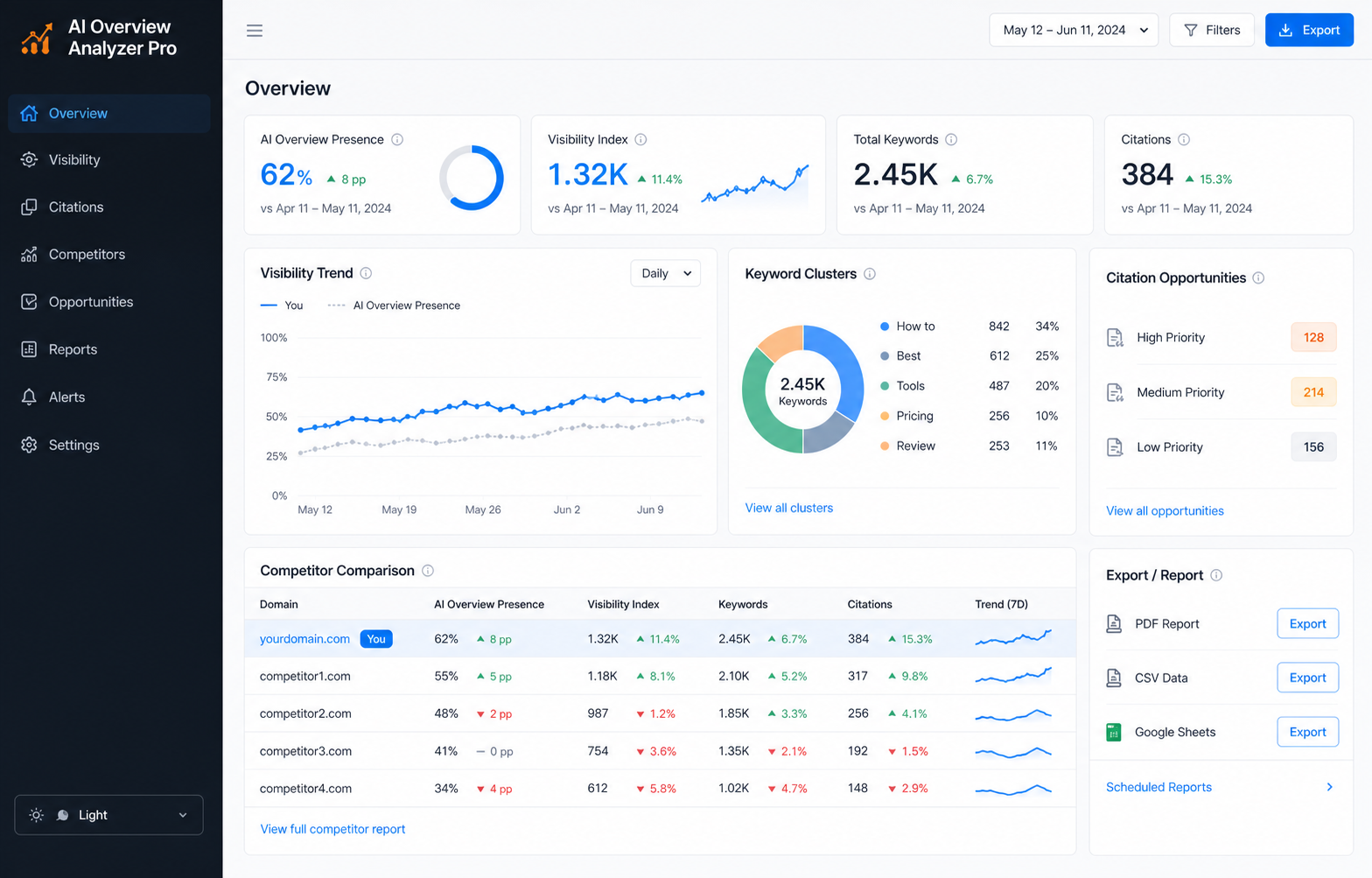
Task: Click the yourdomain.com link
Action: pyautogui.click(x=304, y=639)
